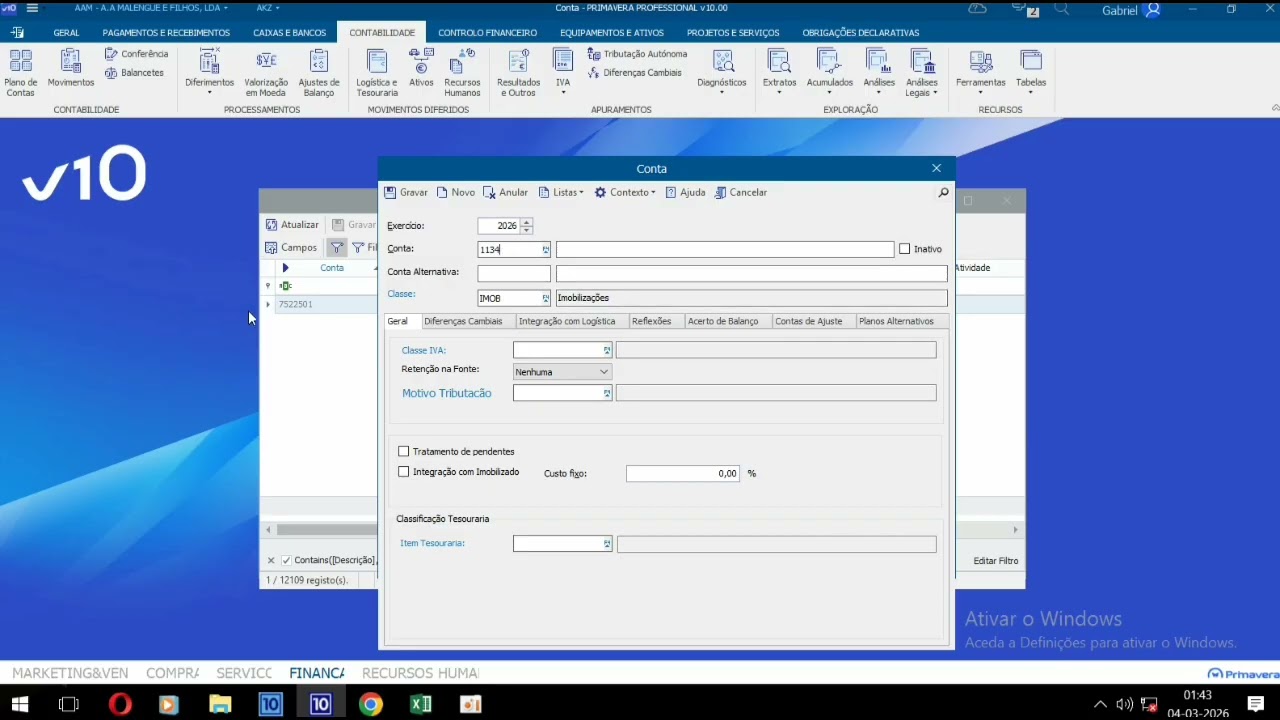Switch to Controlo Financeiro ribbon tab
This screenshot has width=1280, height=720.
click(x=488, y=33)
